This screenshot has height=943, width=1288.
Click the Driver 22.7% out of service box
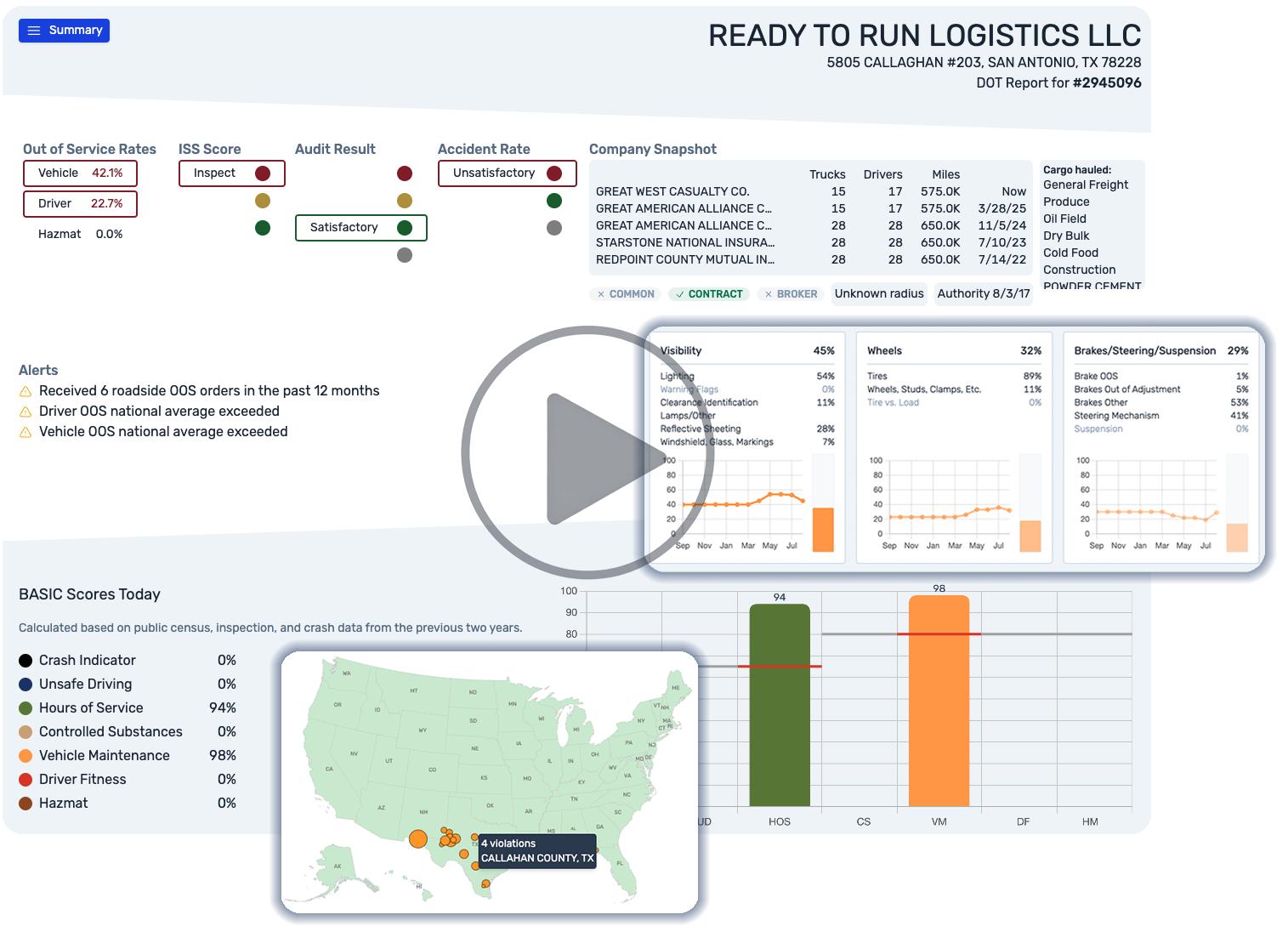(x=80, y=204)
